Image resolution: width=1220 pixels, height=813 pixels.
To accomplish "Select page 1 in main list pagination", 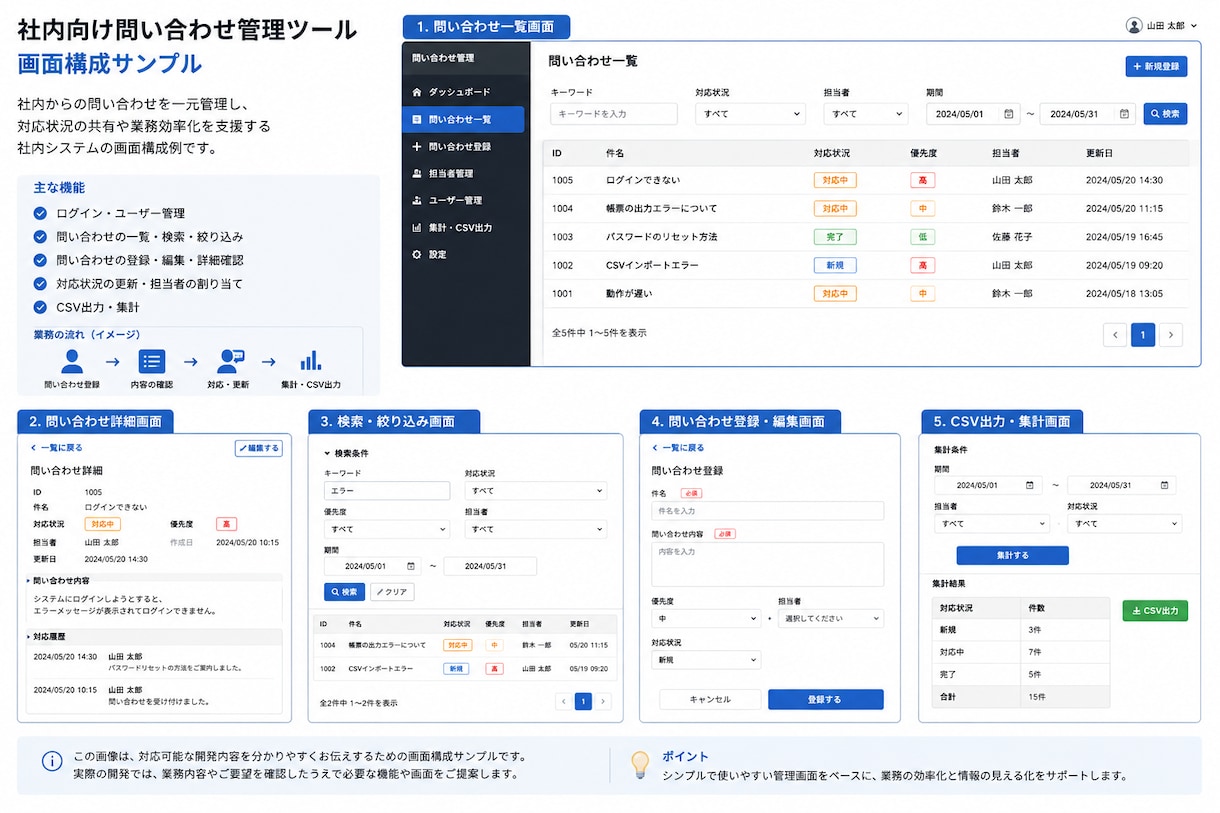I will [1143, 335].
